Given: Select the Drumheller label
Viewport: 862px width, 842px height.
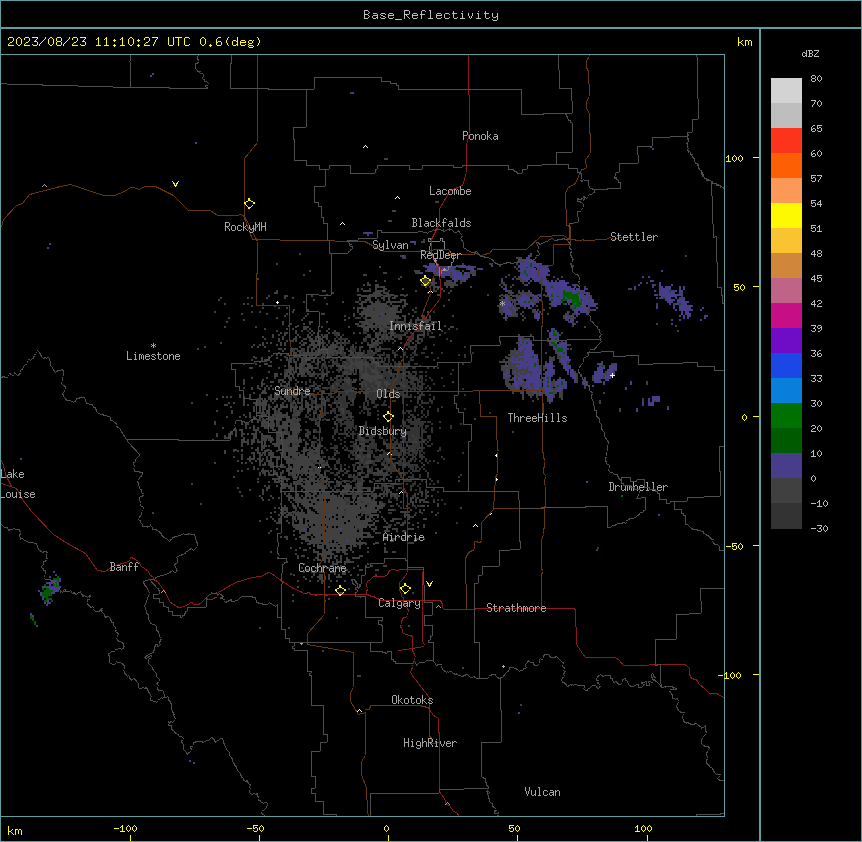Looking at the screenshot, I should pyautogui.click(x=638, y=487).
